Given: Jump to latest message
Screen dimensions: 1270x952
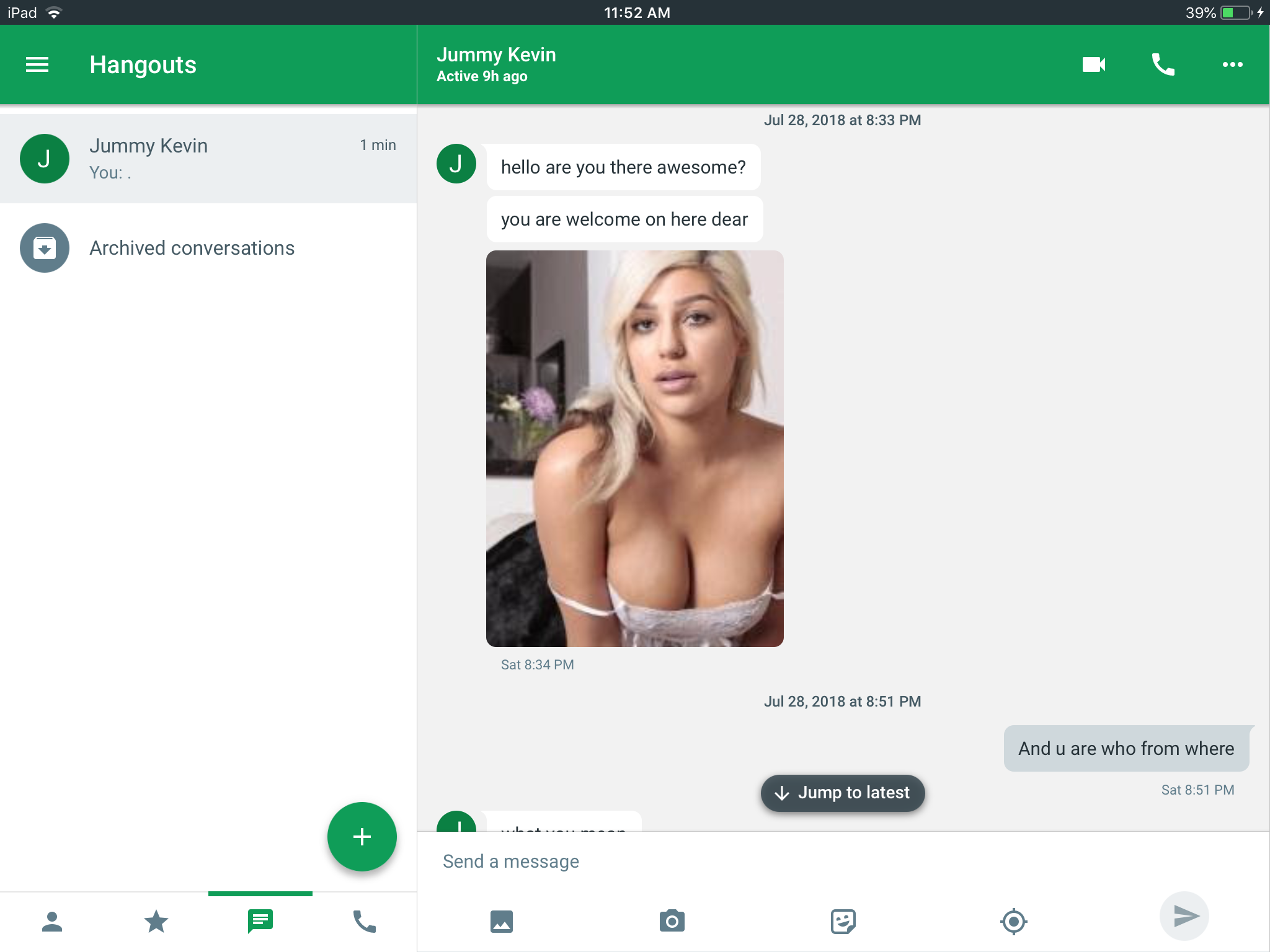Looking at the screenshot, I should click(843, 793).
